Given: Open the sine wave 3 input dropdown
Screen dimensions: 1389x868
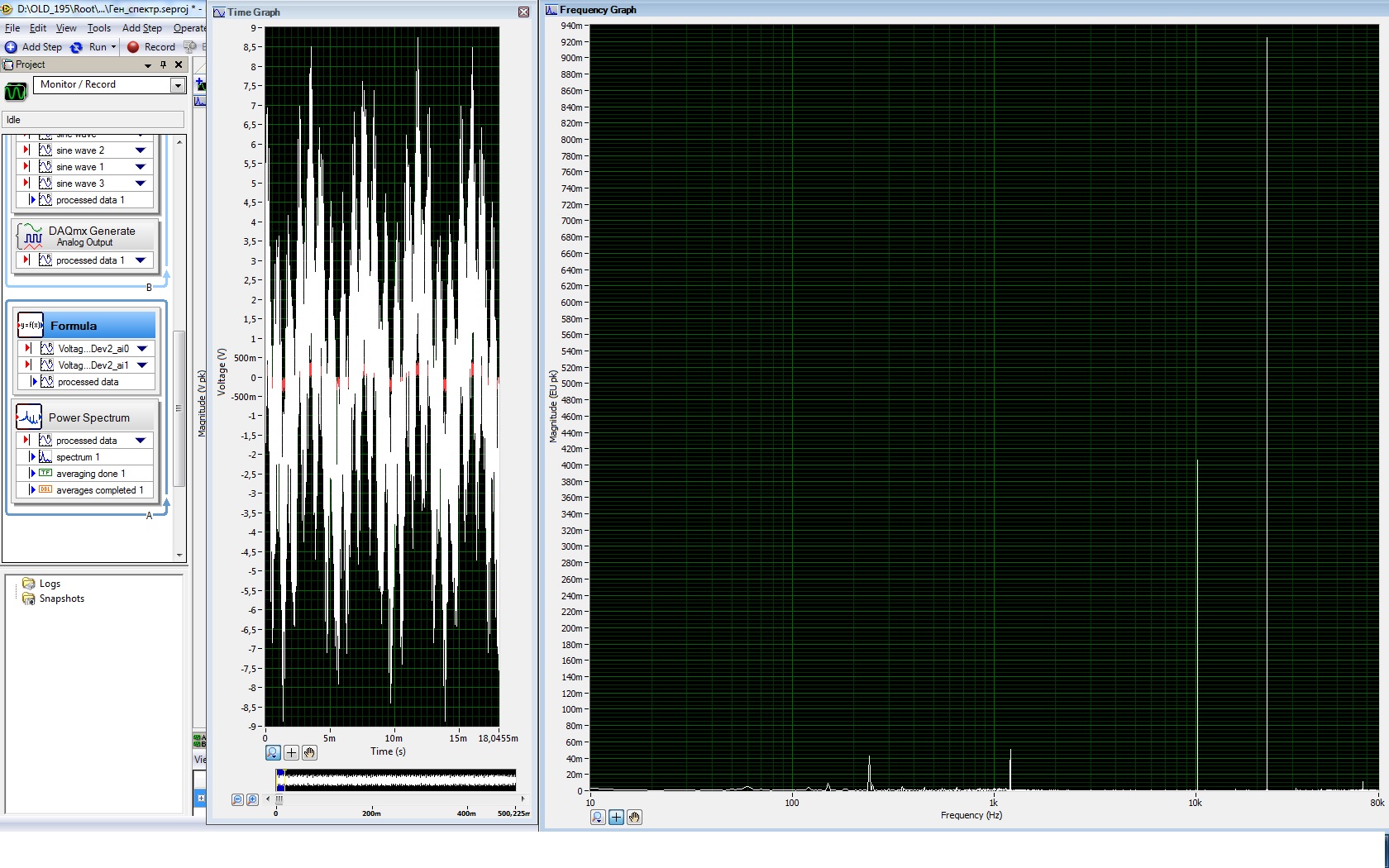Looking at the screenshot, I should coord(141,184).
